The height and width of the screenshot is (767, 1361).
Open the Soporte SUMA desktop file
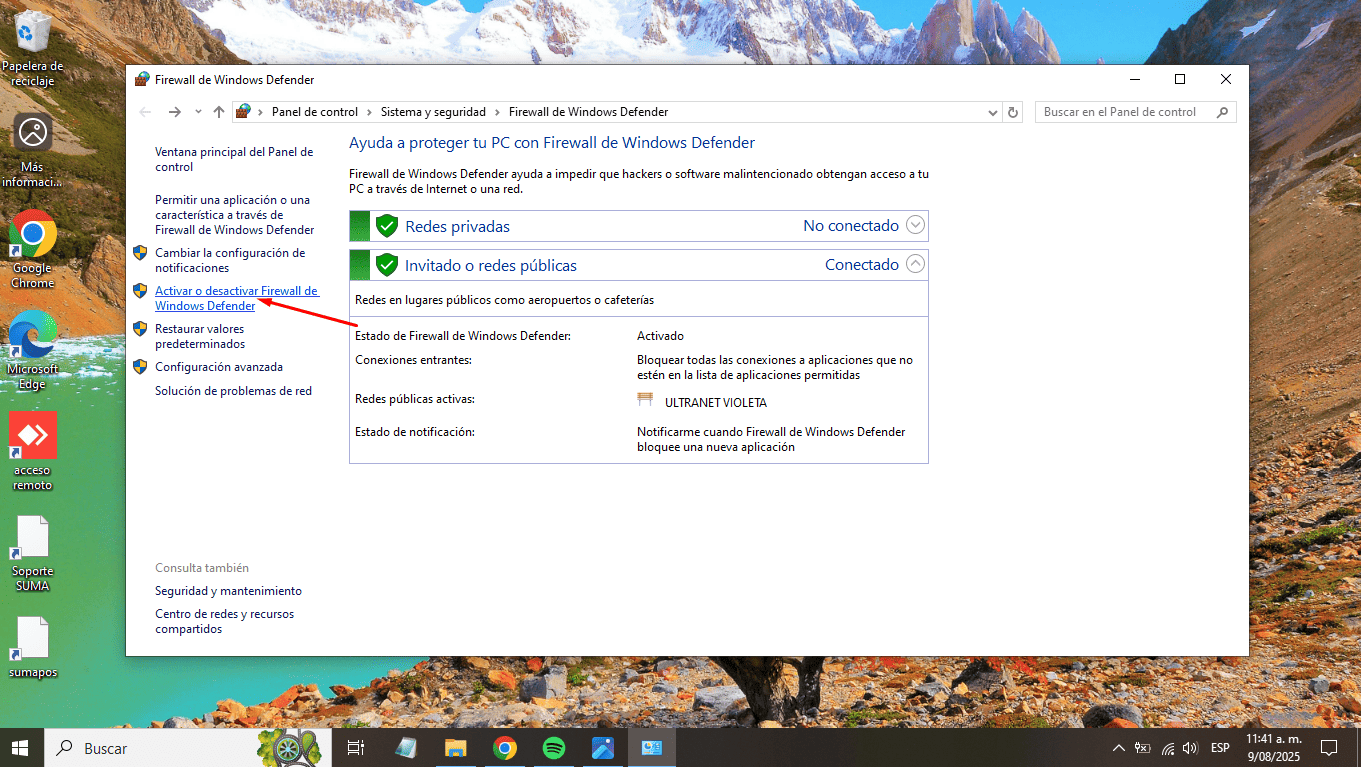33,553
